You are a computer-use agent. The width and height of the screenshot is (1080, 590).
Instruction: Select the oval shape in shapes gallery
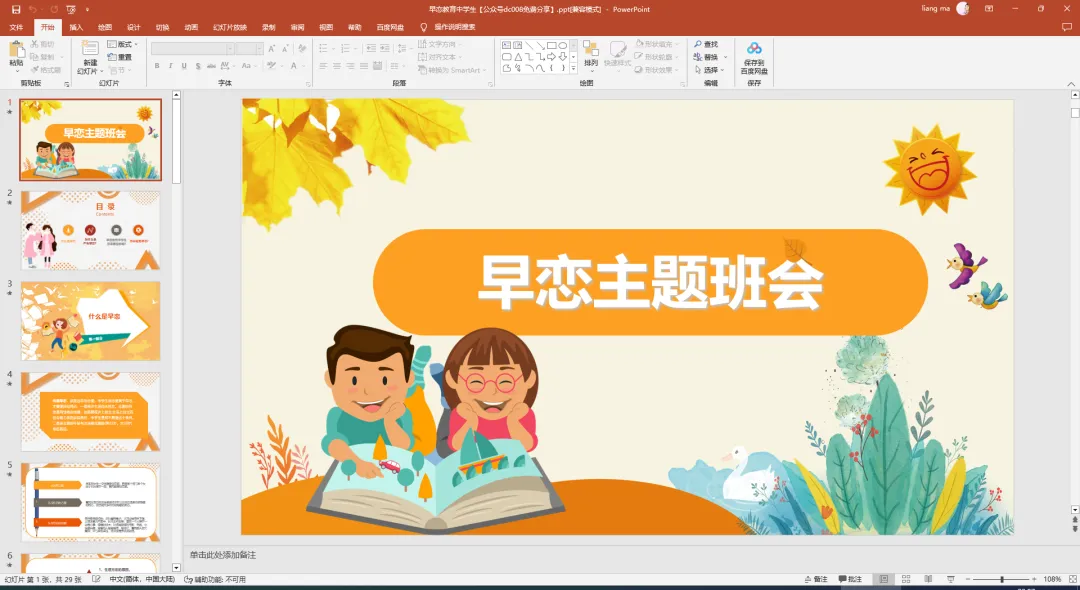pos(563,45)
